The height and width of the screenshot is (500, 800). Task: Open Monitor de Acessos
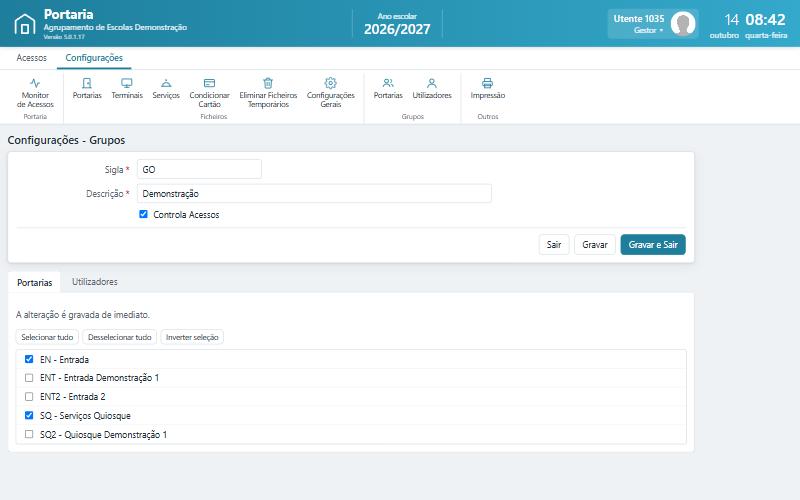(35, 93)
